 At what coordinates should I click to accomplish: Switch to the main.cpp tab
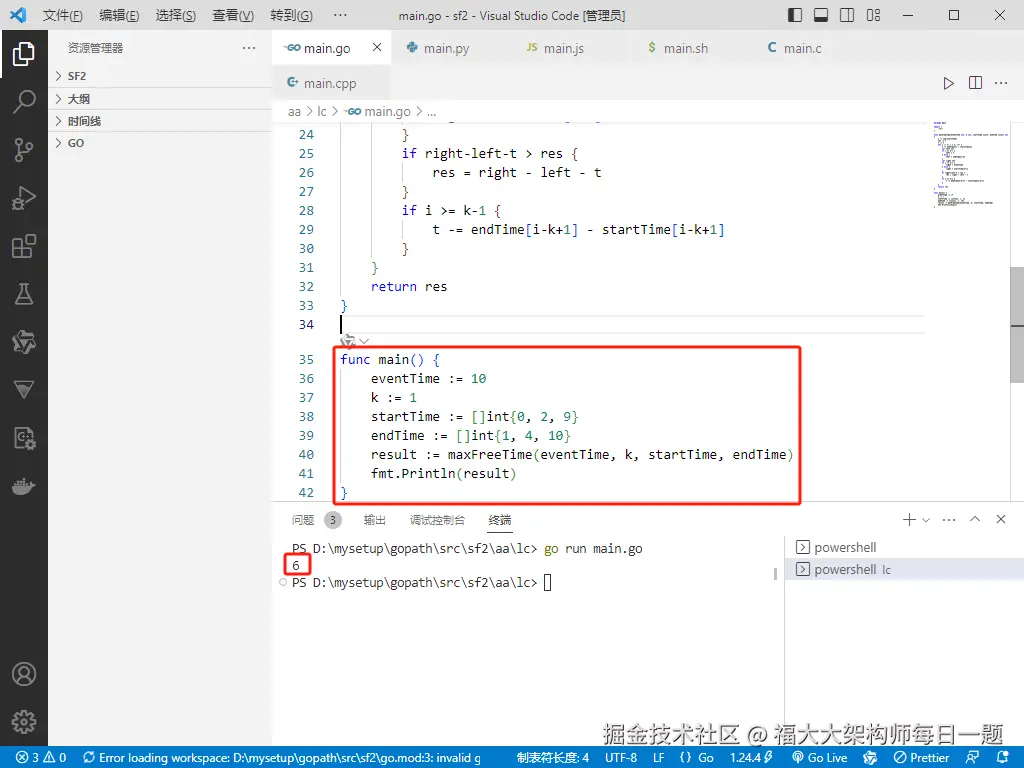(331, 83)
